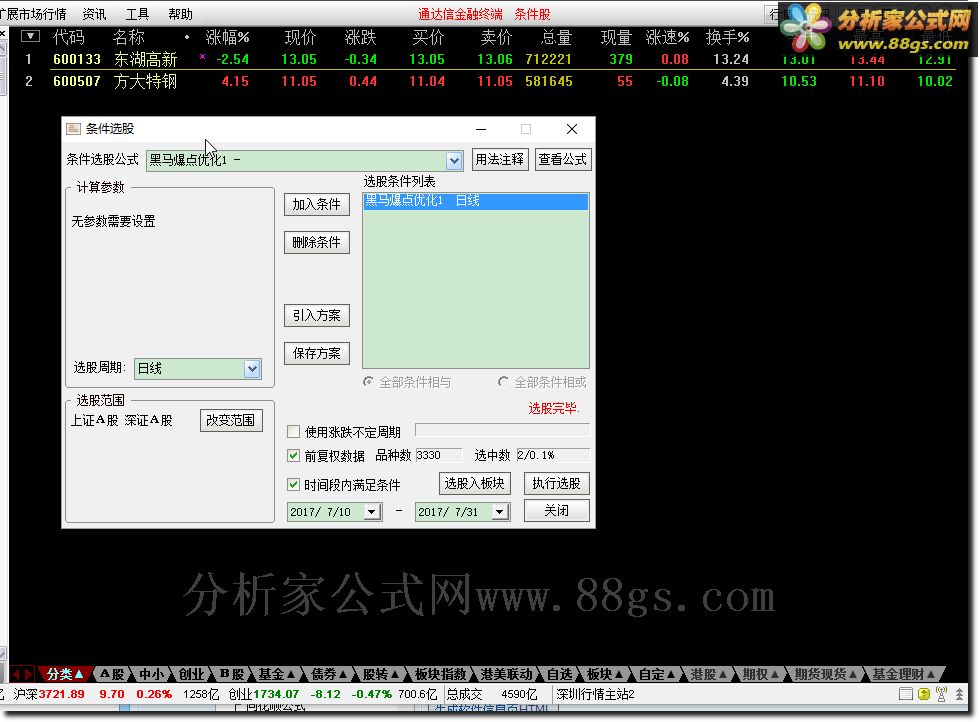Switch to the 港美联动 tab
980x722 pixels.
pyautogui.click(x=507, y=674)
